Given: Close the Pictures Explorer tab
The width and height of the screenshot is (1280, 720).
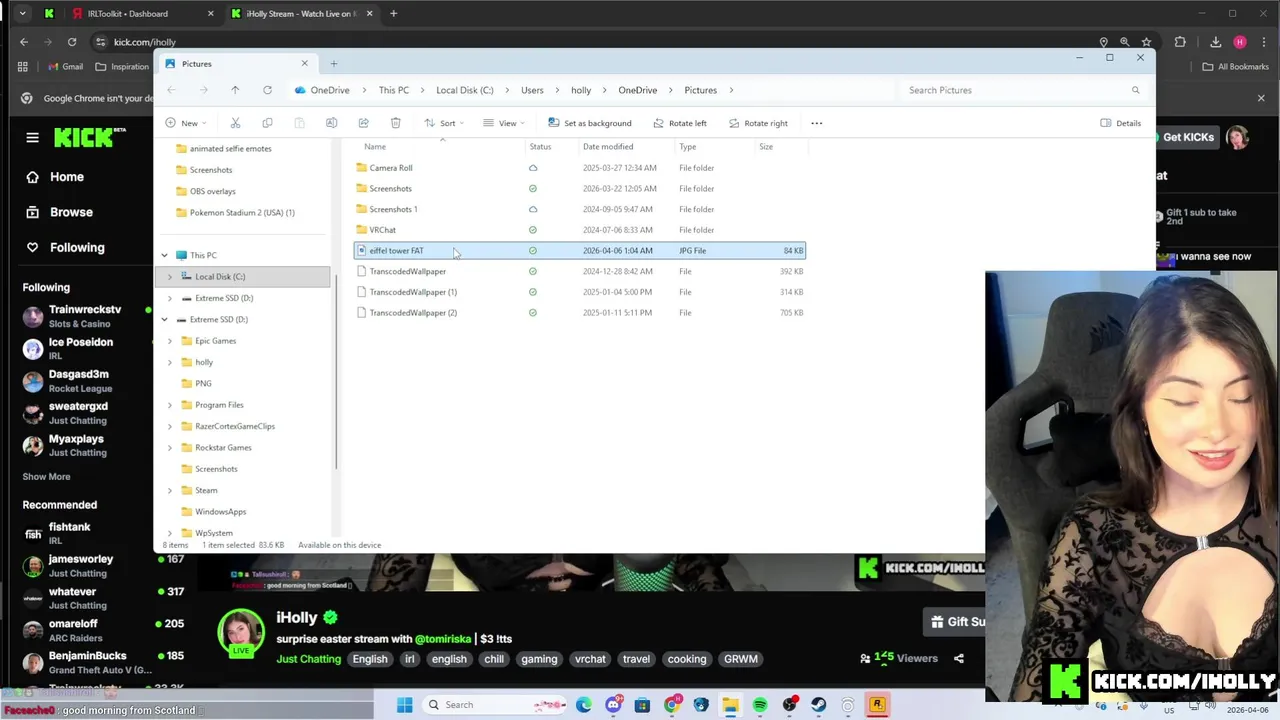Looking at the screenshot, I should 304,64.
